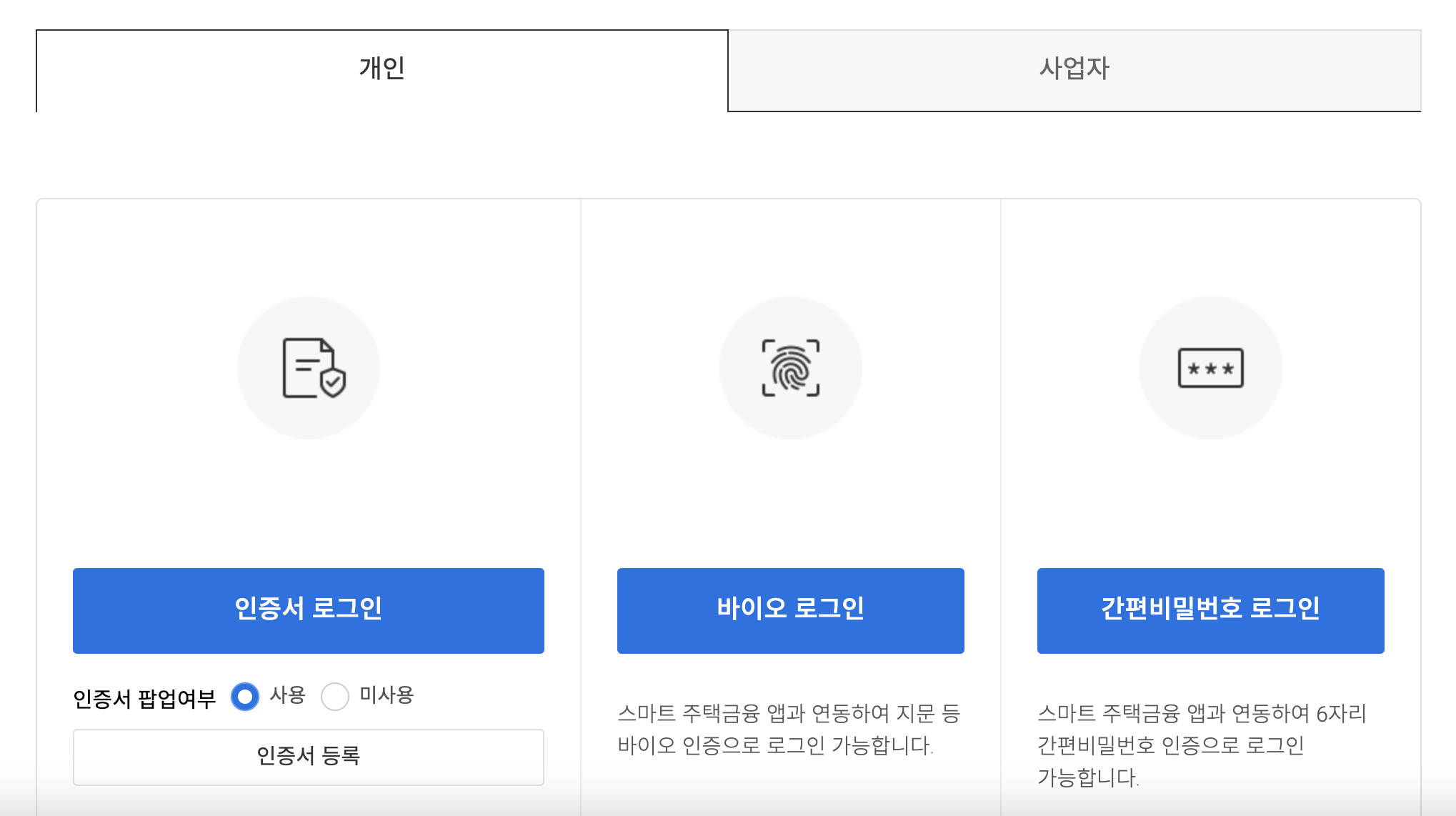The width and height of the screenshot is (1456, 816).
Task: Click the asterisk password box icon
Action: coord(1210,368)
